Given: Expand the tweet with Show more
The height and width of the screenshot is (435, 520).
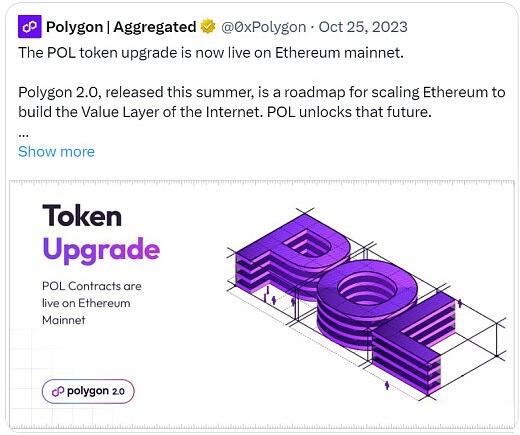Looking at the screenshot, I should 56,152.
